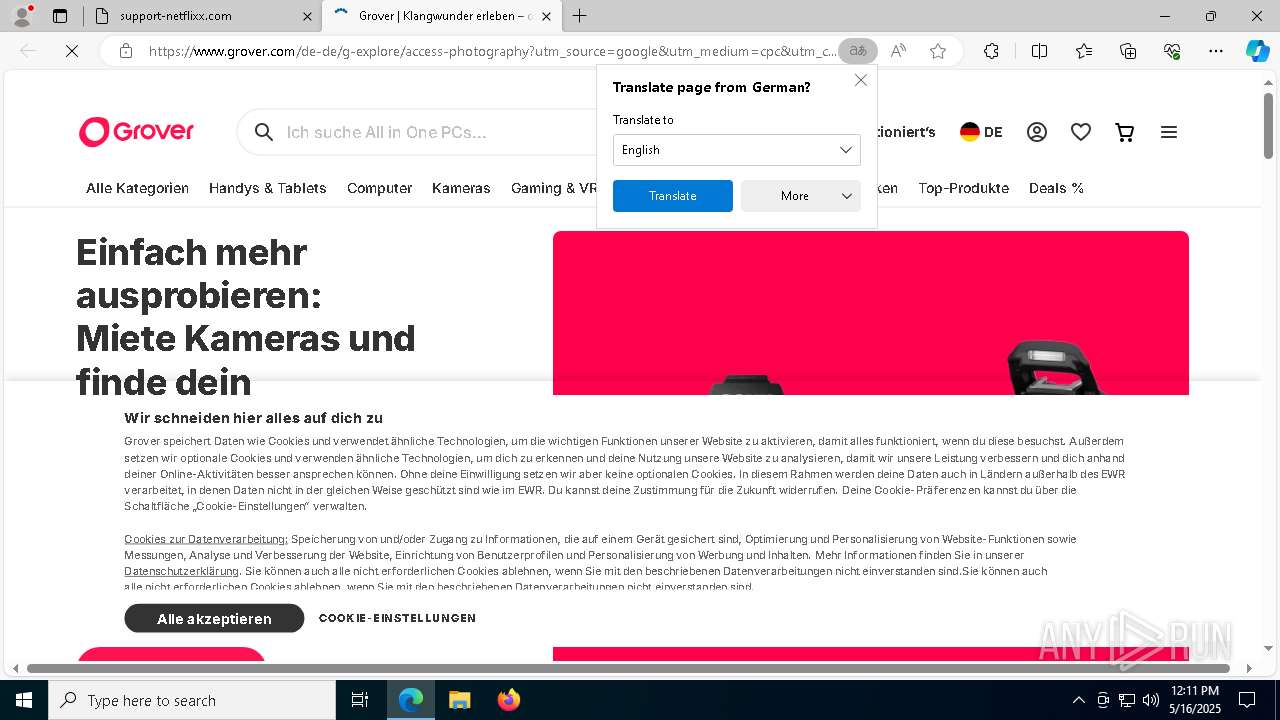Go to the Grover logo home

click(136, 132)
